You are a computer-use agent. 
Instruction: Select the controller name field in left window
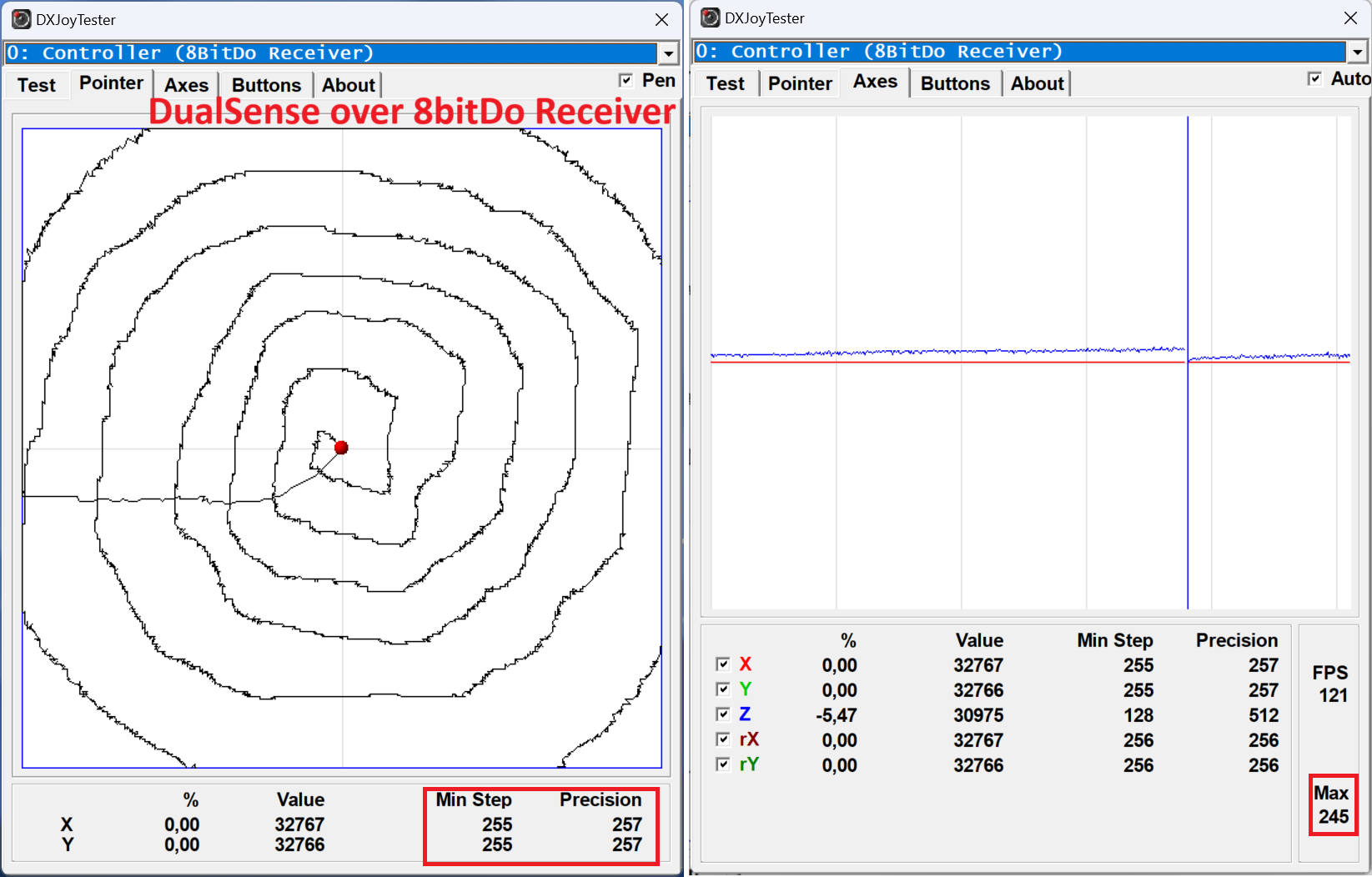click(332, 53)
